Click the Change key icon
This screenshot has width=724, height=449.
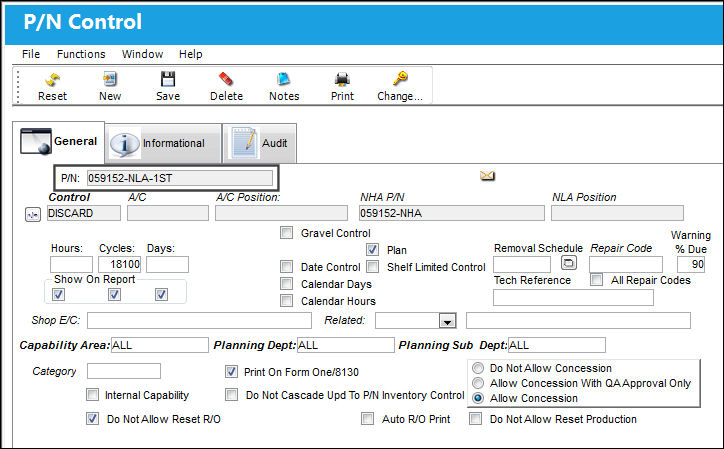(x=400, y=79)
